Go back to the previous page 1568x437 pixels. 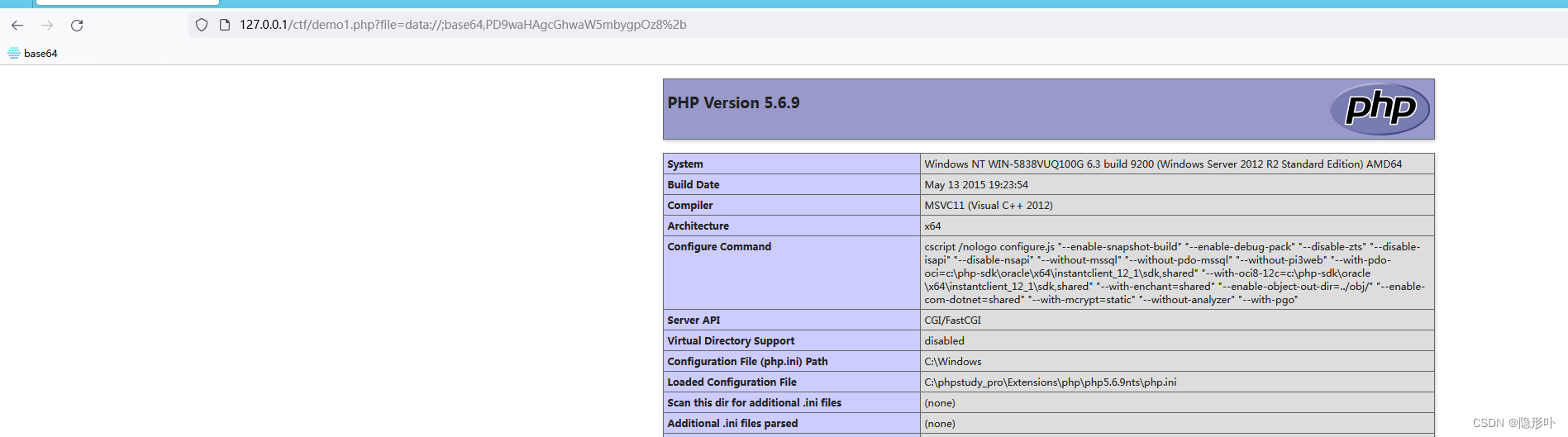coord(17,26)
